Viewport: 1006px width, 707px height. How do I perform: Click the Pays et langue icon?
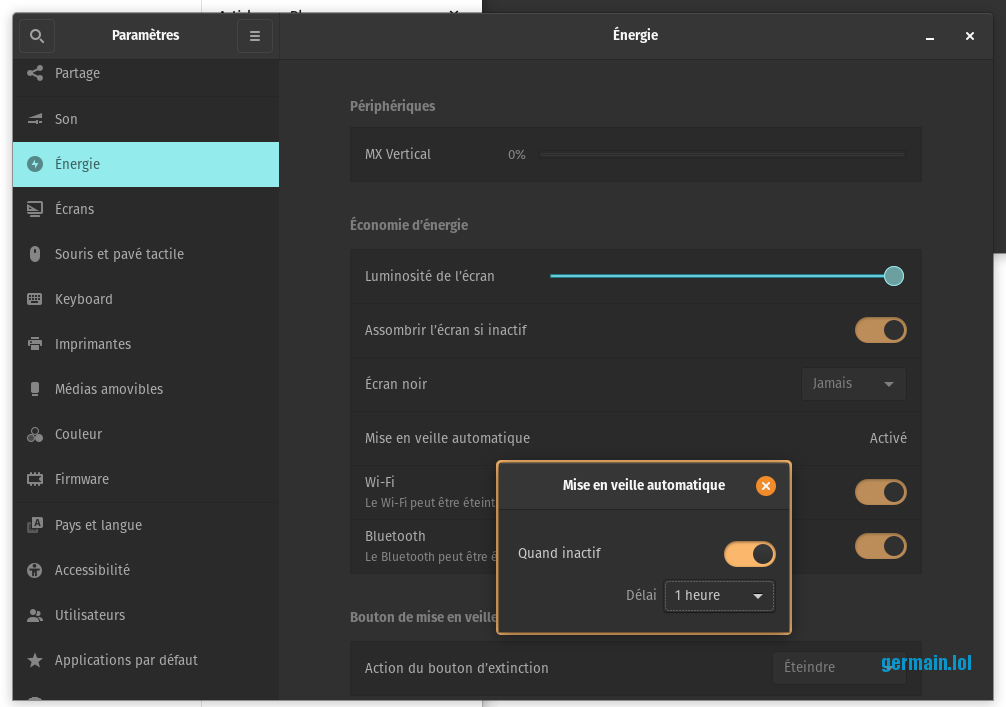pos(35,525)
